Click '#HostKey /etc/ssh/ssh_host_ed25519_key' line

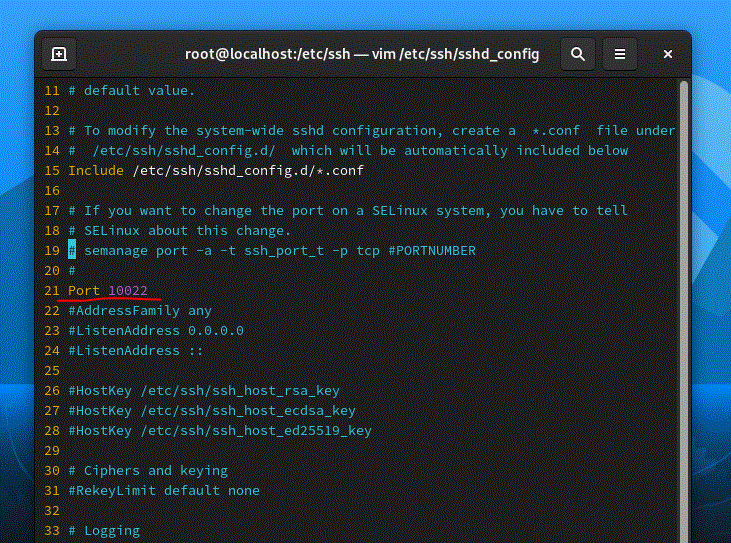point(220,431)
